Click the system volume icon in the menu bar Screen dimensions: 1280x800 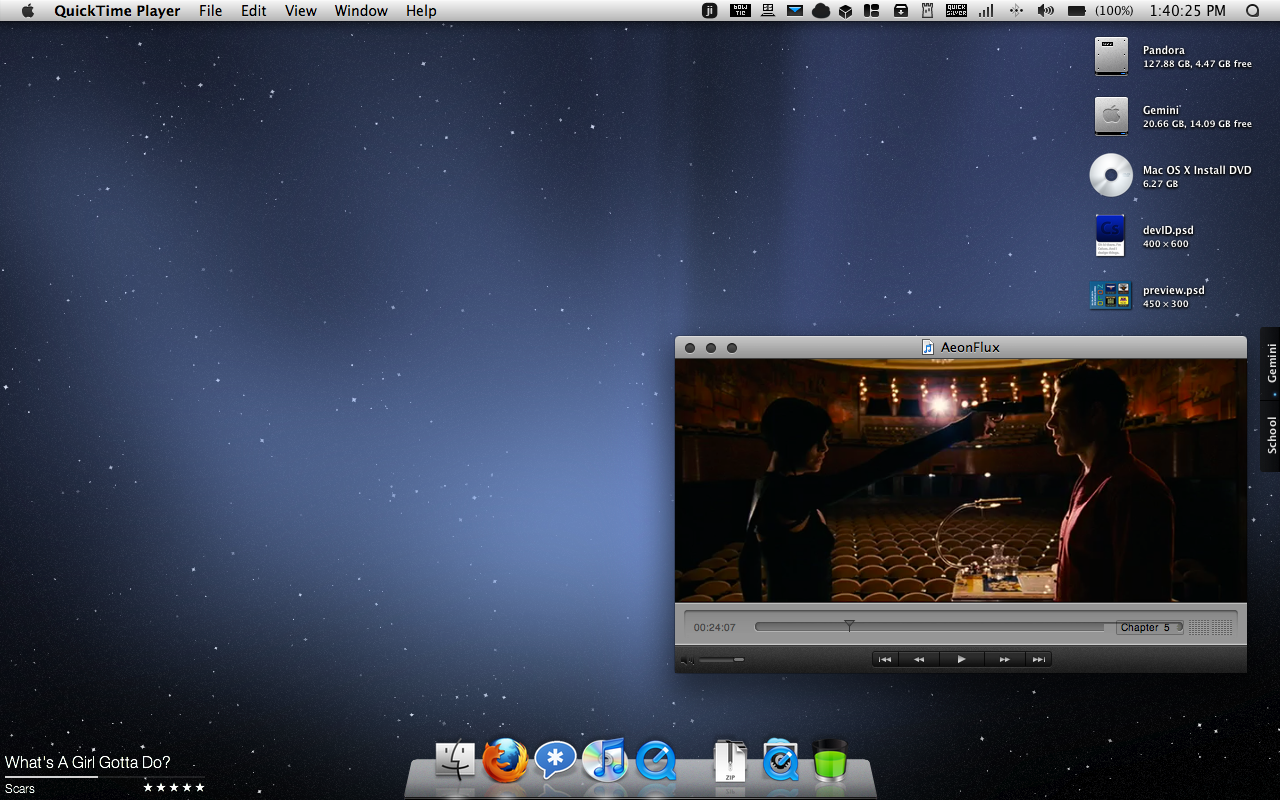[x=1046, y=11]
